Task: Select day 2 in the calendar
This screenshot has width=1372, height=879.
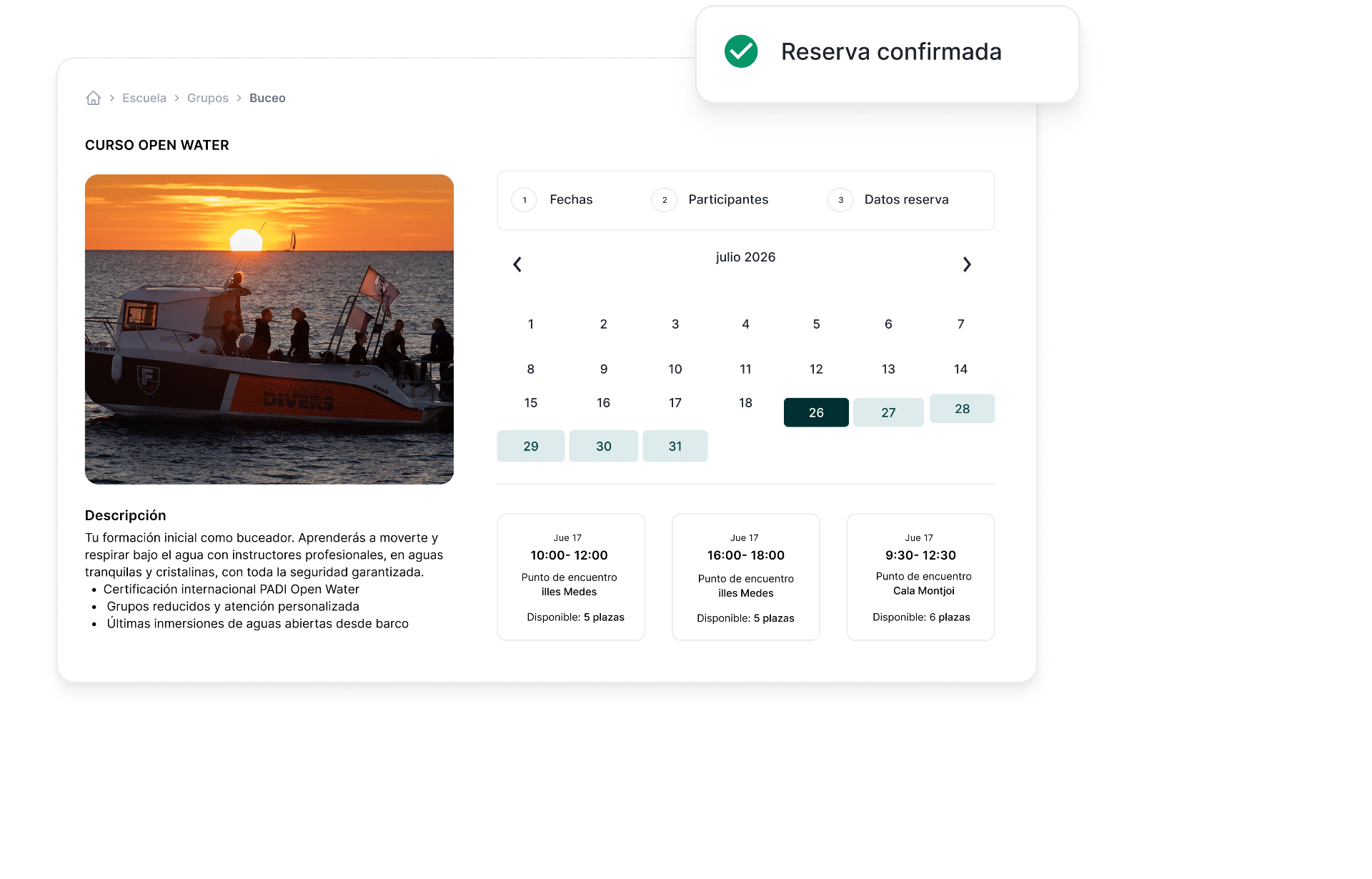Action: [x=604, y=324]
